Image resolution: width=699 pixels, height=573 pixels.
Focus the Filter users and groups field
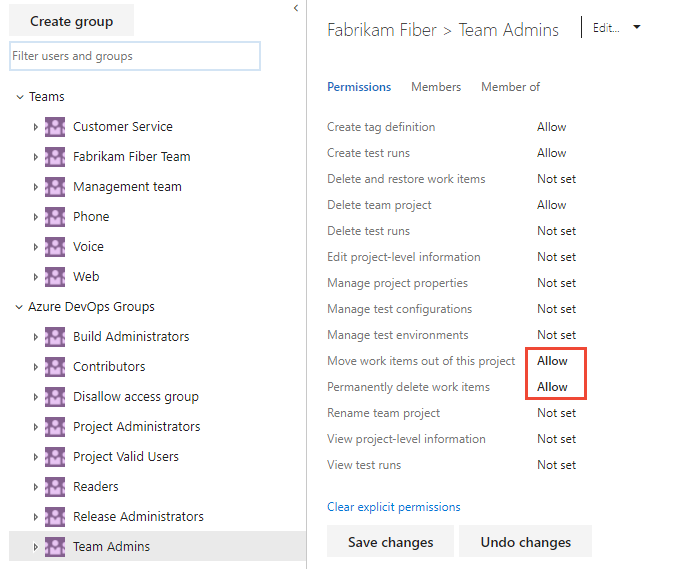point(135,56)
